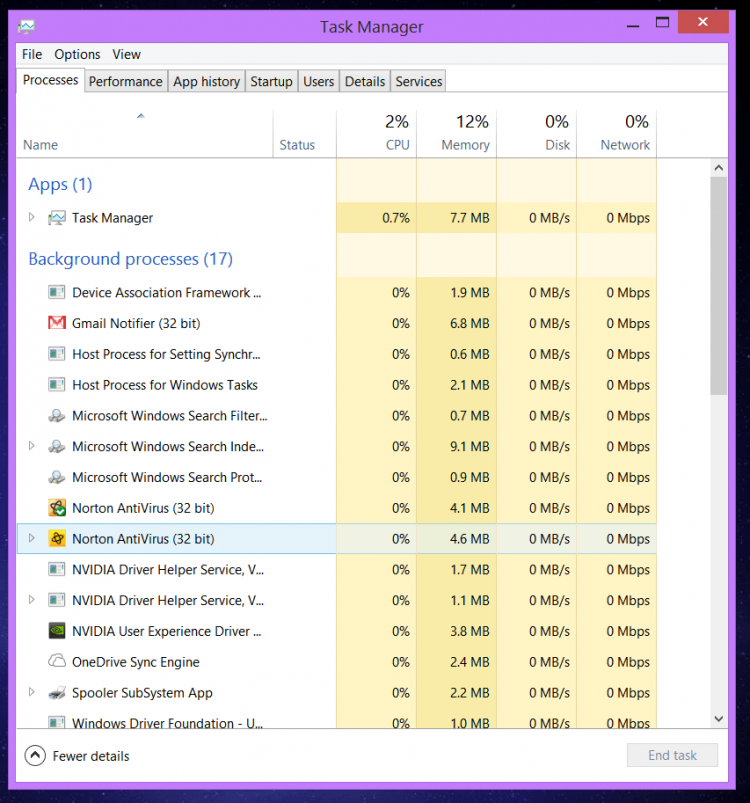
Task: Sort by the Name column header
Action: click(144, 133)
